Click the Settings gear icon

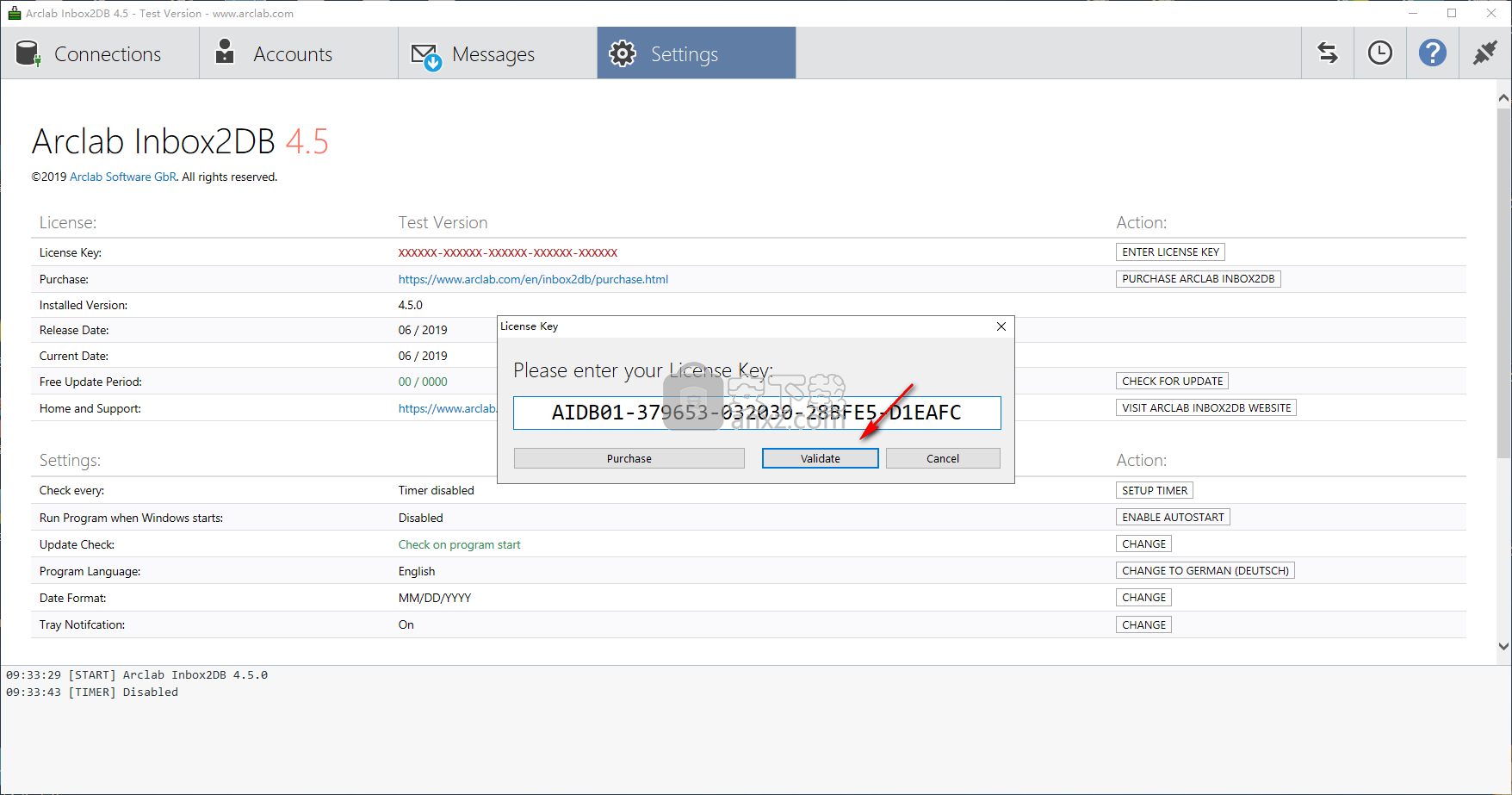click(x=623, y=53)
